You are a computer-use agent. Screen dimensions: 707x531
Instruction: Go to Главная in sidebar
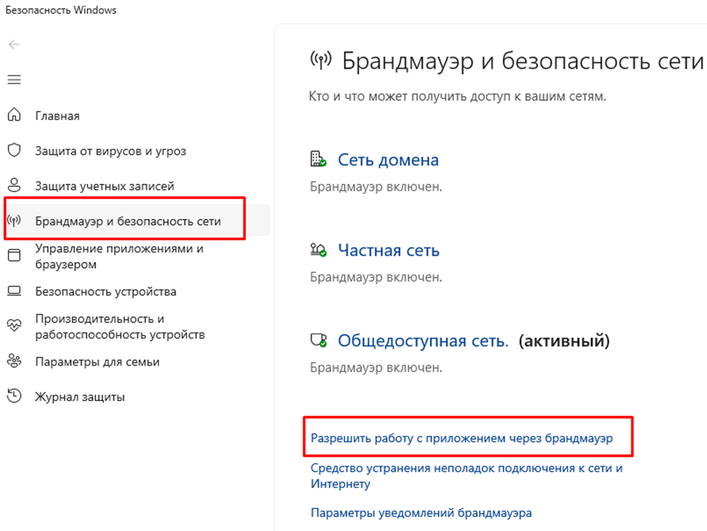pos(57,116)
